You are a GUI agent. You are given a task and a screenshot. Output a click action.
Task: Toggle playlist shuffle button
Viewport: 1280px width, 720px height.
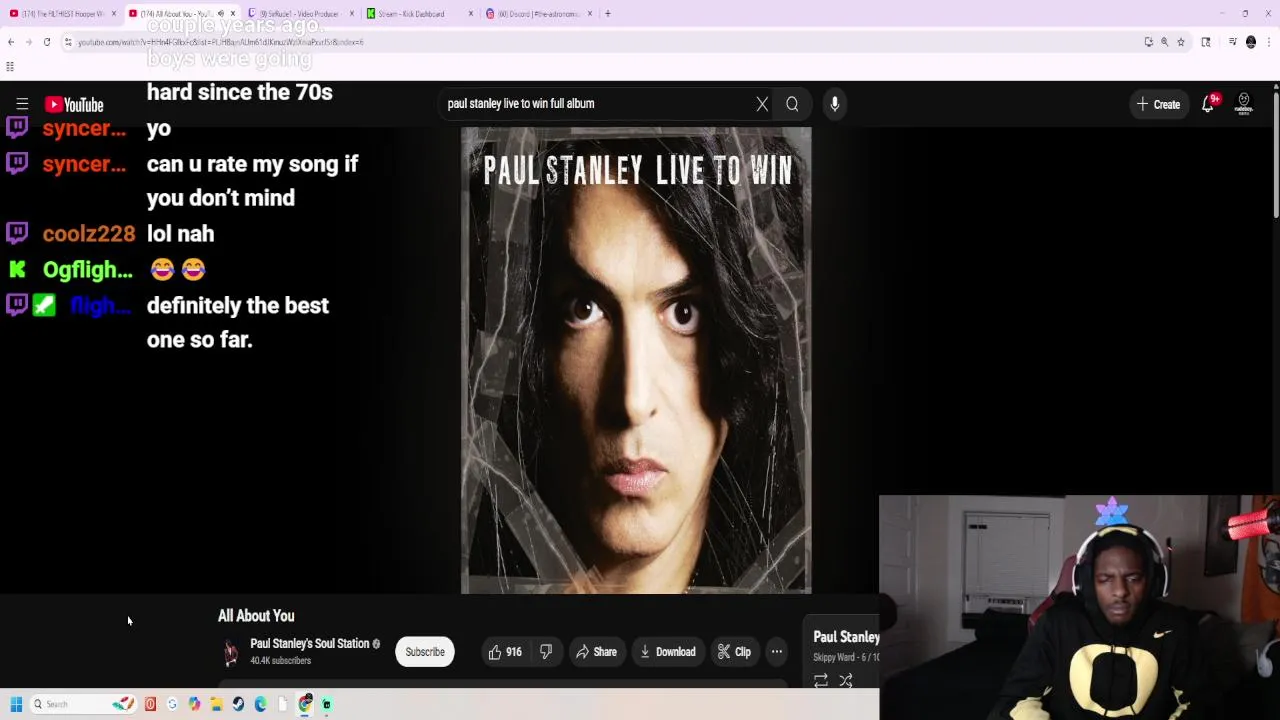point(846,681)
